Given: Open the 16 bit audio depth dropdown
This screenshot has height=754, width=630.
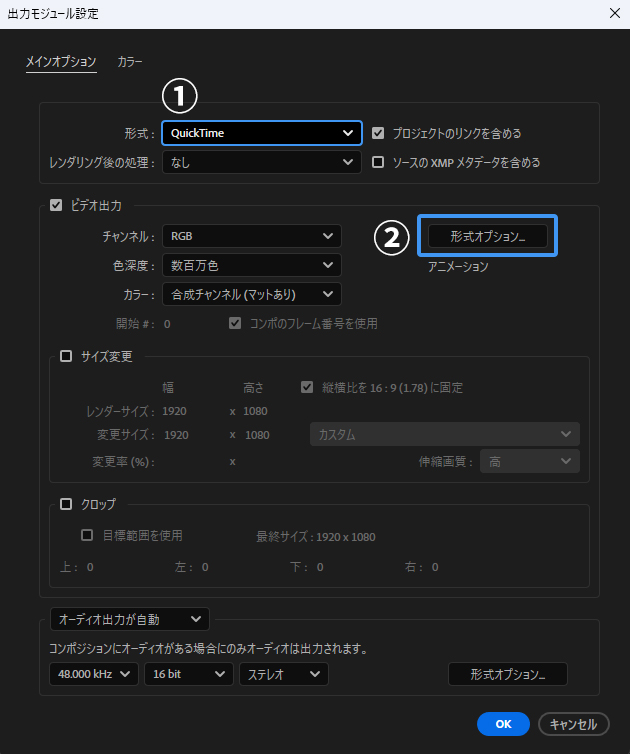Looking at the screenshot, I should click(188, 675).
